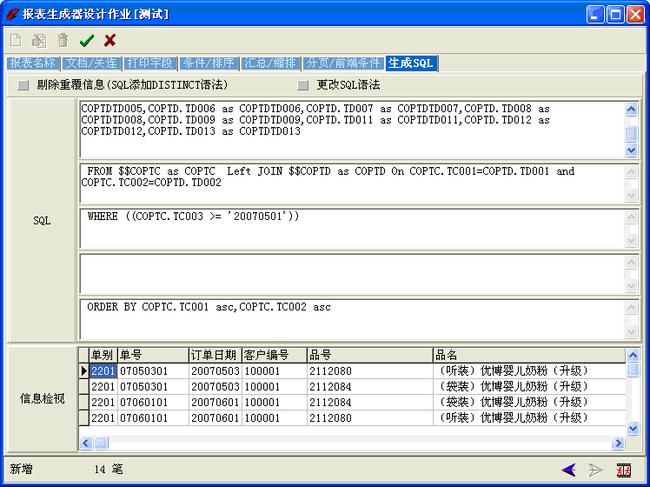
Task: Select the 分页/前端条件 tab
Action: click(x=343, y=63)
